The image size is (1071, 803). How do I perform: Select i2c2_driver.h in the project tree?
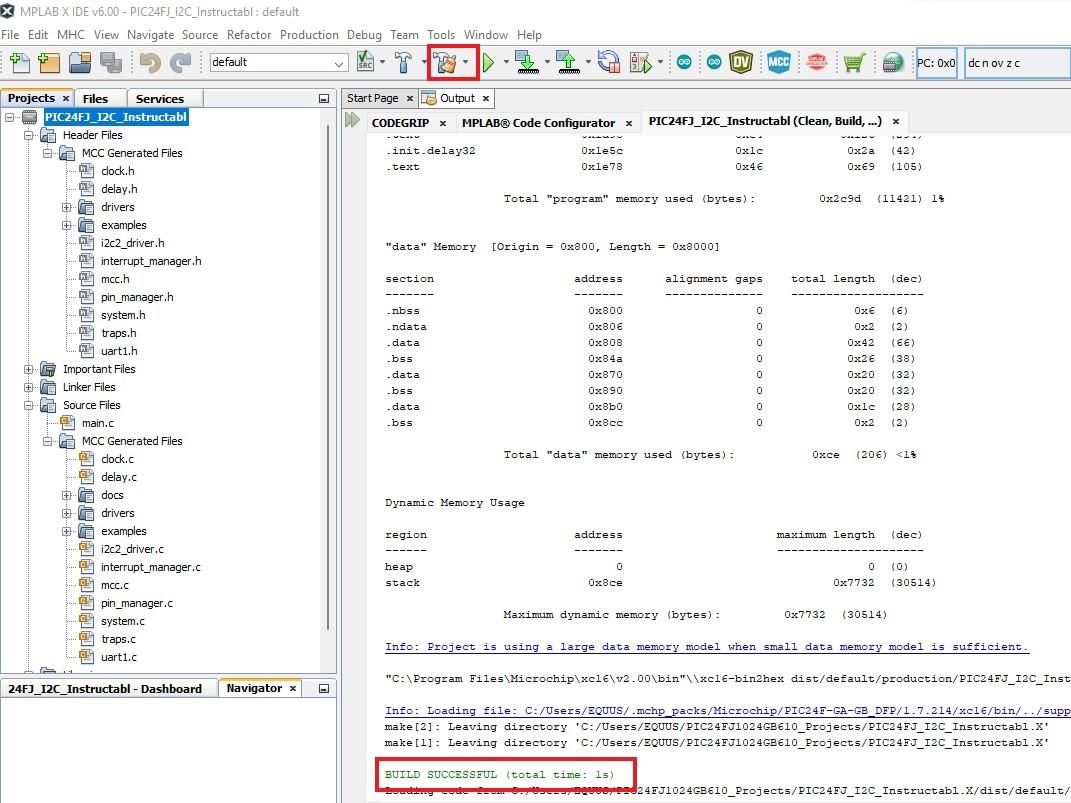(133, 243)
